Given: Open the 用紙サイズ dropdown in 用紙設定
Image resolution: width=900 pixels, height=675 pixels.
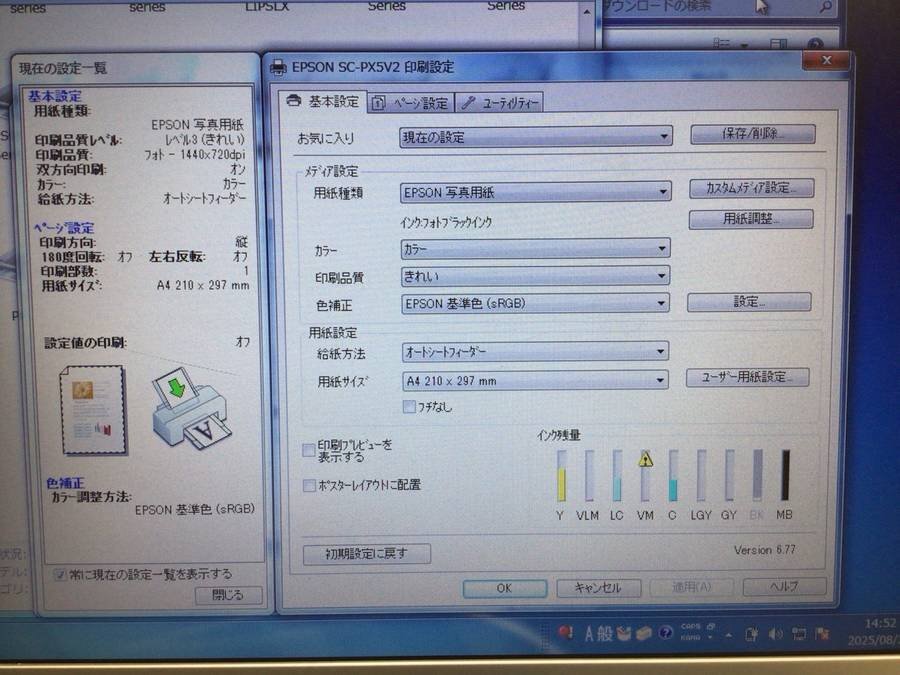Looking at the screenshot, I should [x=536, y=381].
